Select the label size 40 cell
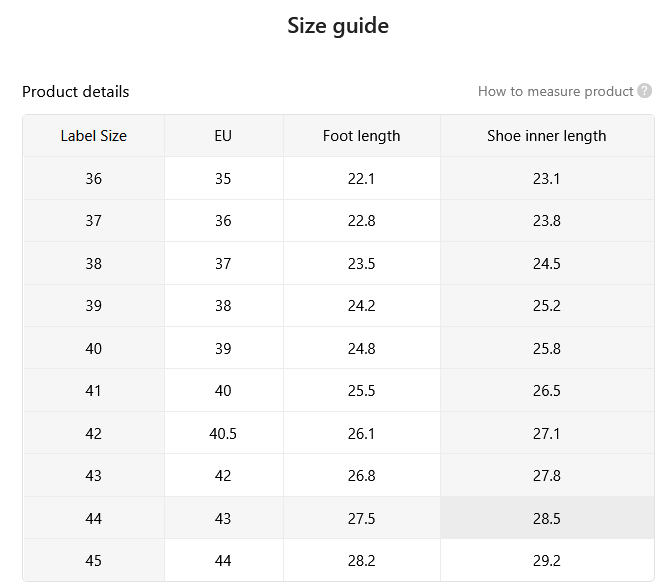Viewport: 662px width, 582px height. pyautogui.click(x=94, y=348)
